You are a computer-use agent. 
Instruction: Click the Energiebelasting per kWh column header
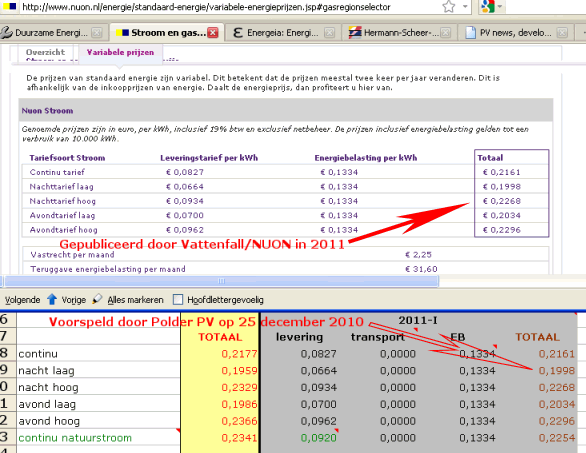[x=366, y=158]
